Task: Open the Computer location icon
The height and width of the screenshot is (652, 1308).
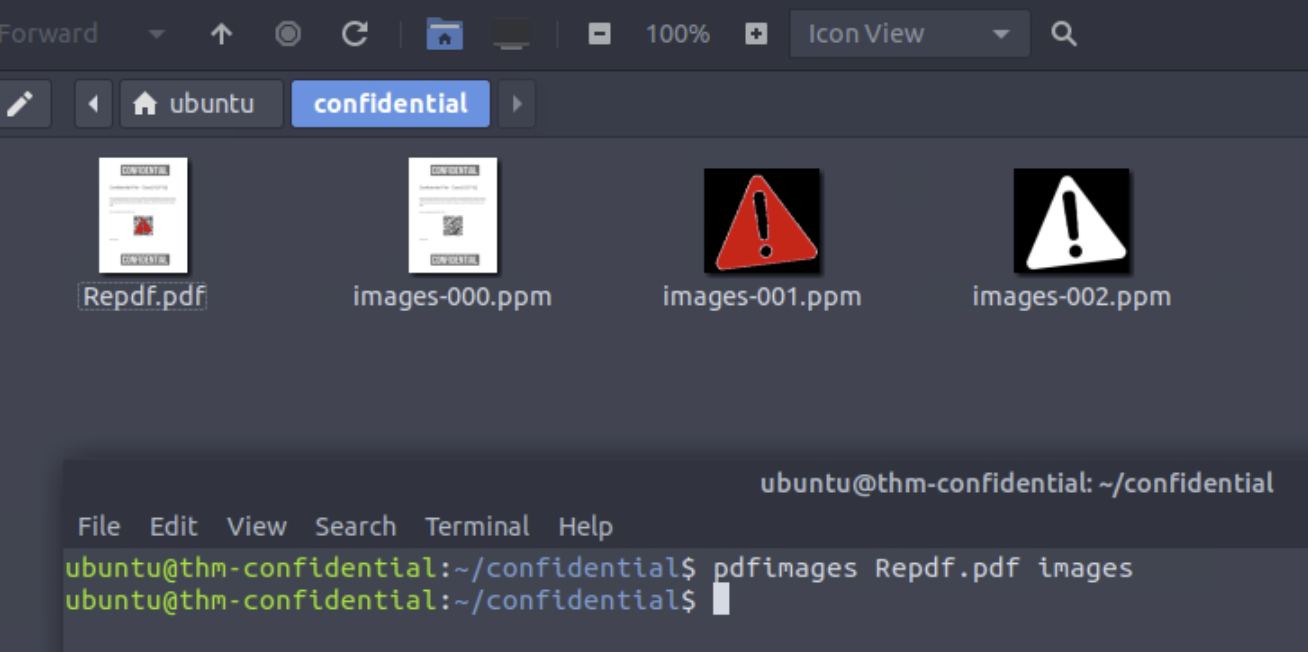Action: (511, 34)
